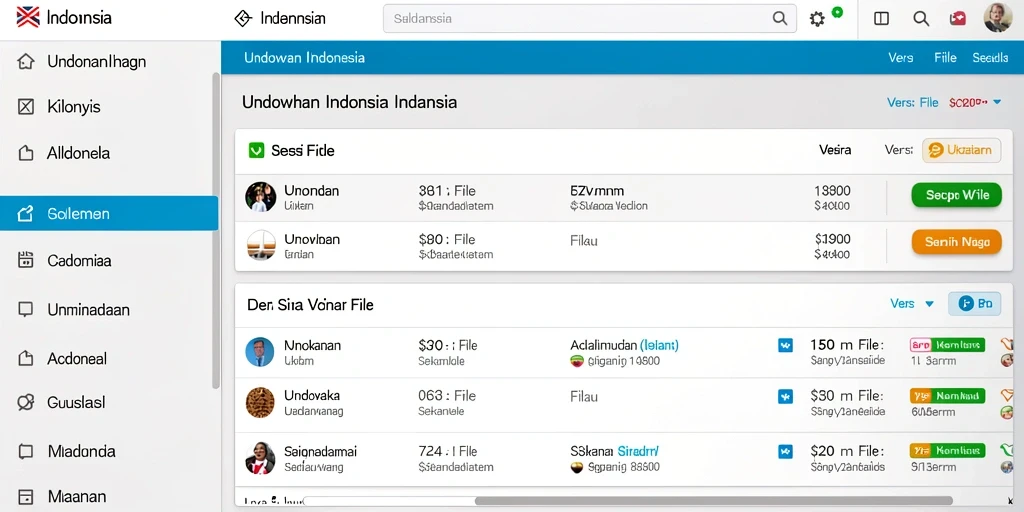The height and width of the screenshot is (512, 1024).
Task: Toggle the green Sessi Fitle checkbox
Action: [256, 151]
